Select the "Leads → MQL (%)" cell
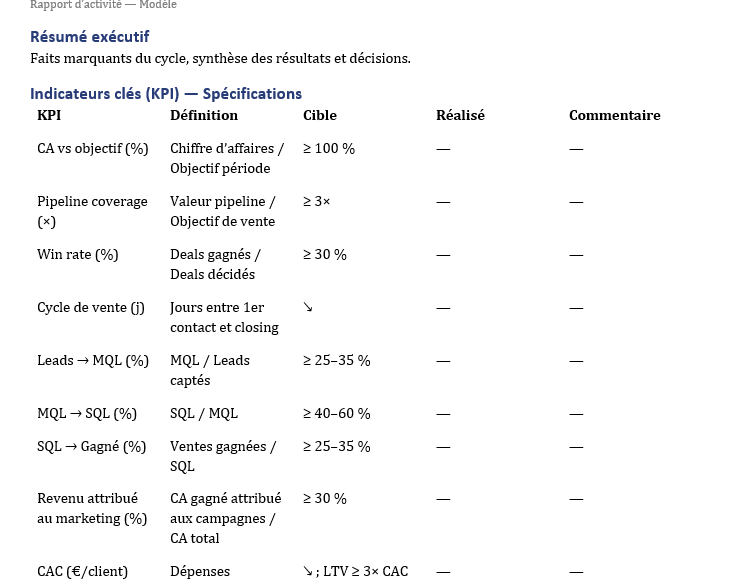The height and width of the screenshot is (586, 748). [x=92, y=360]
